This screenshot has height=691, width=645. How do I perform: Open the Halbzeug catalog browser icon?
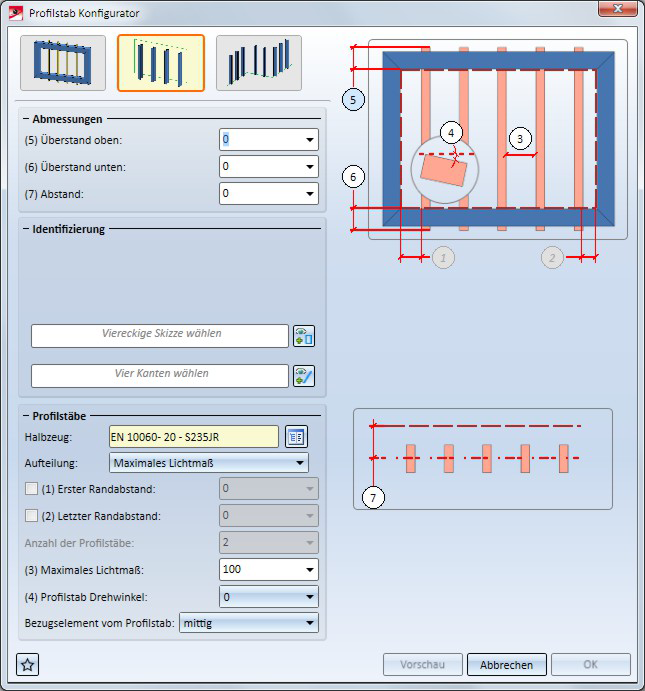click(x=297, y=437)
